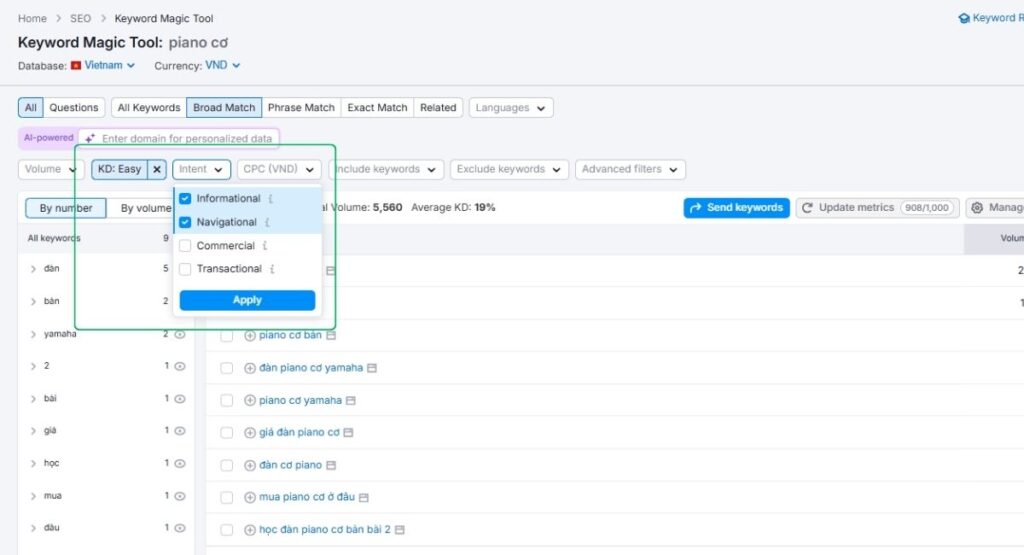Viewport: 1024px width, 555px height.
Task: Open SERP icon next to mua piano cơ ở đâu
Action: pos(364,498)
